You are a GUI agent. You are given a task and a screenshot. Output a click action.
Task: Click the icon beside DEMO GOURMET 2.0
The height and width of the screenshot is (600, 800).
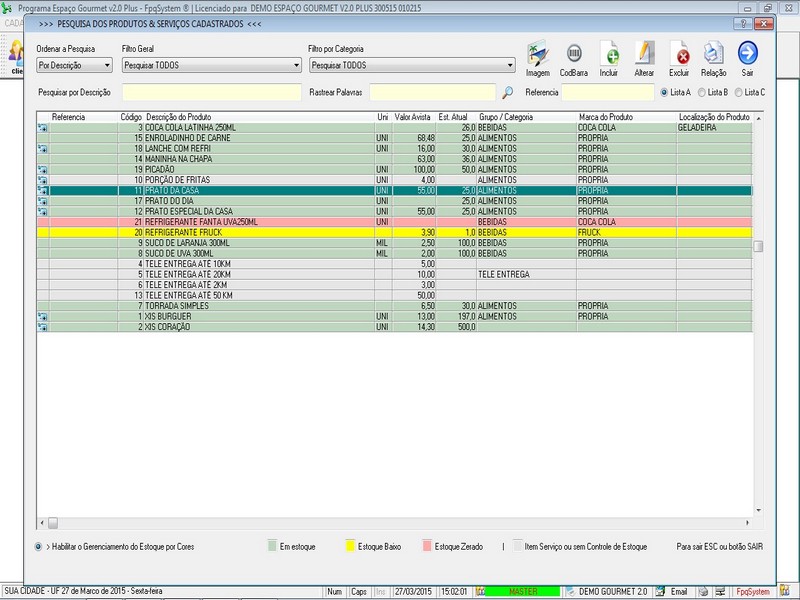(x=570, y=592)
